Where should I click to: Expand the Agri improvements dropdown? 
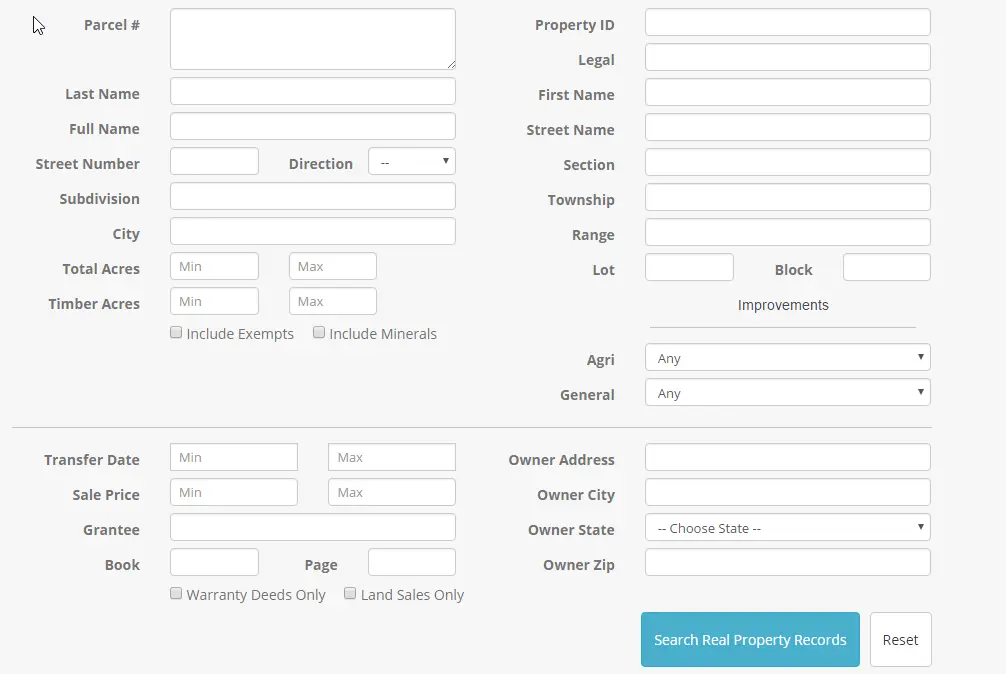tap(787, 358)
